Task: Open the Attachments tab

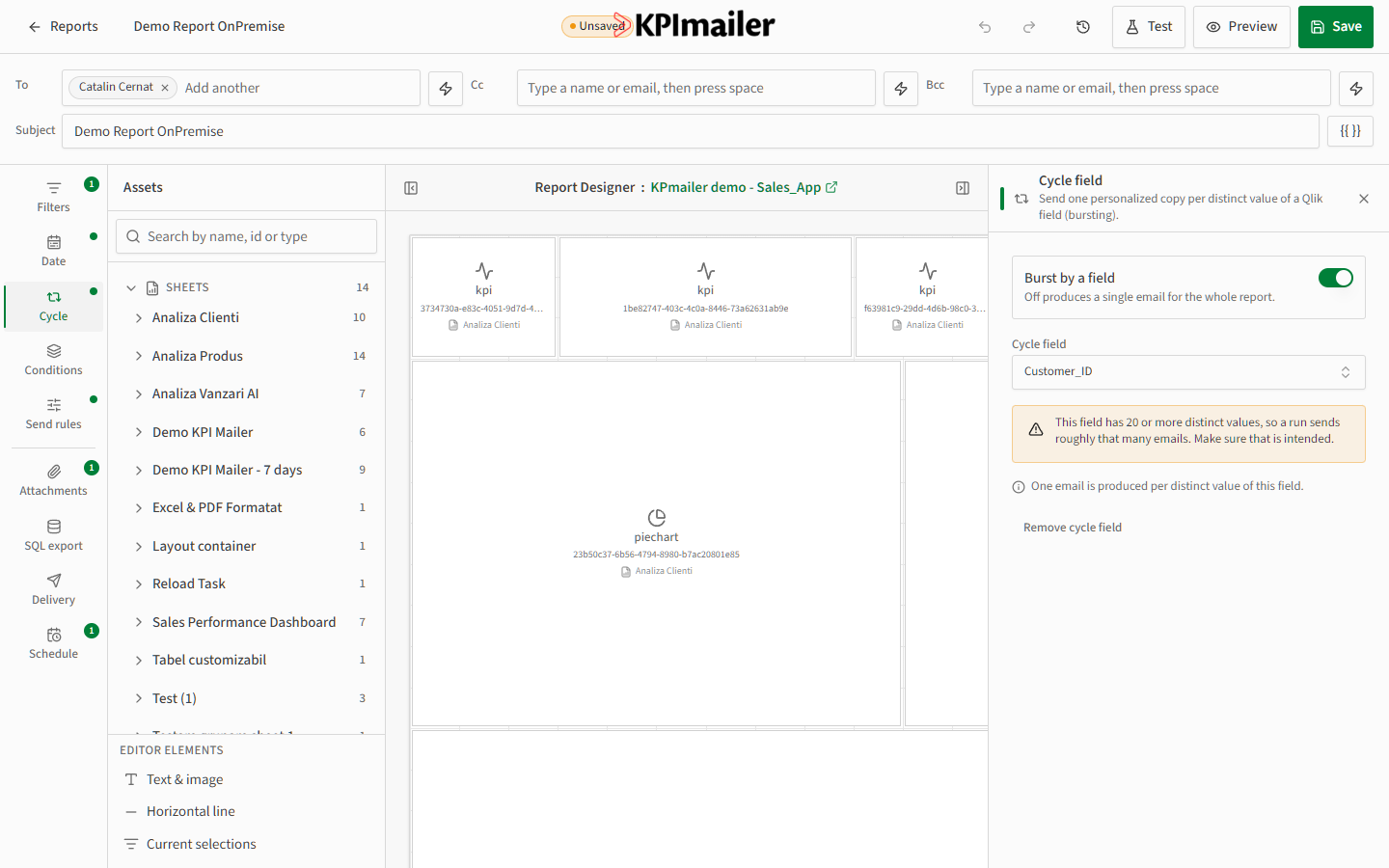Action: (54, 479)
